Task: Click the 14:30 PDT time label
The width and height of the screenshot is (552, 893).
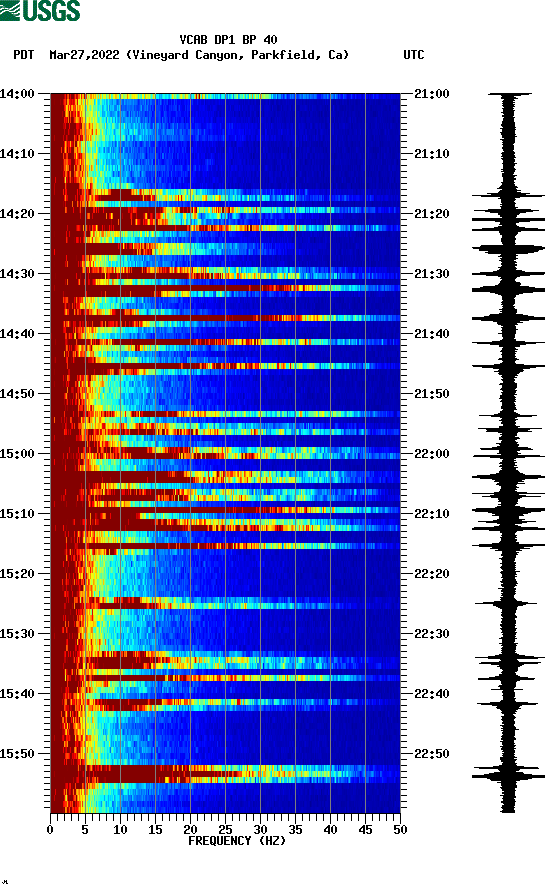Action: coord(17,274)
